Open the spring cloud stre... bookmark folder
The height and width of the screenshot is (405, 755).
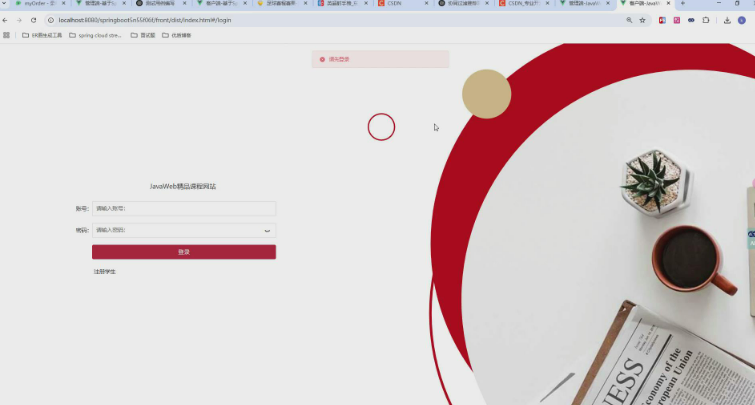[95, 35]
